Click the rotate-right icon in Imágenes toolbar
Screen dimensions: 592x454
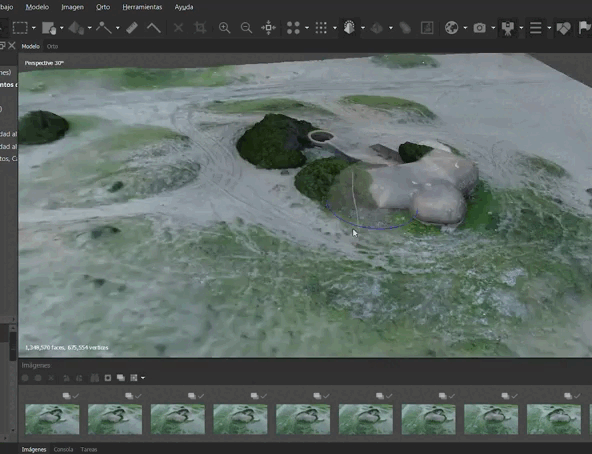click(79, 378)
